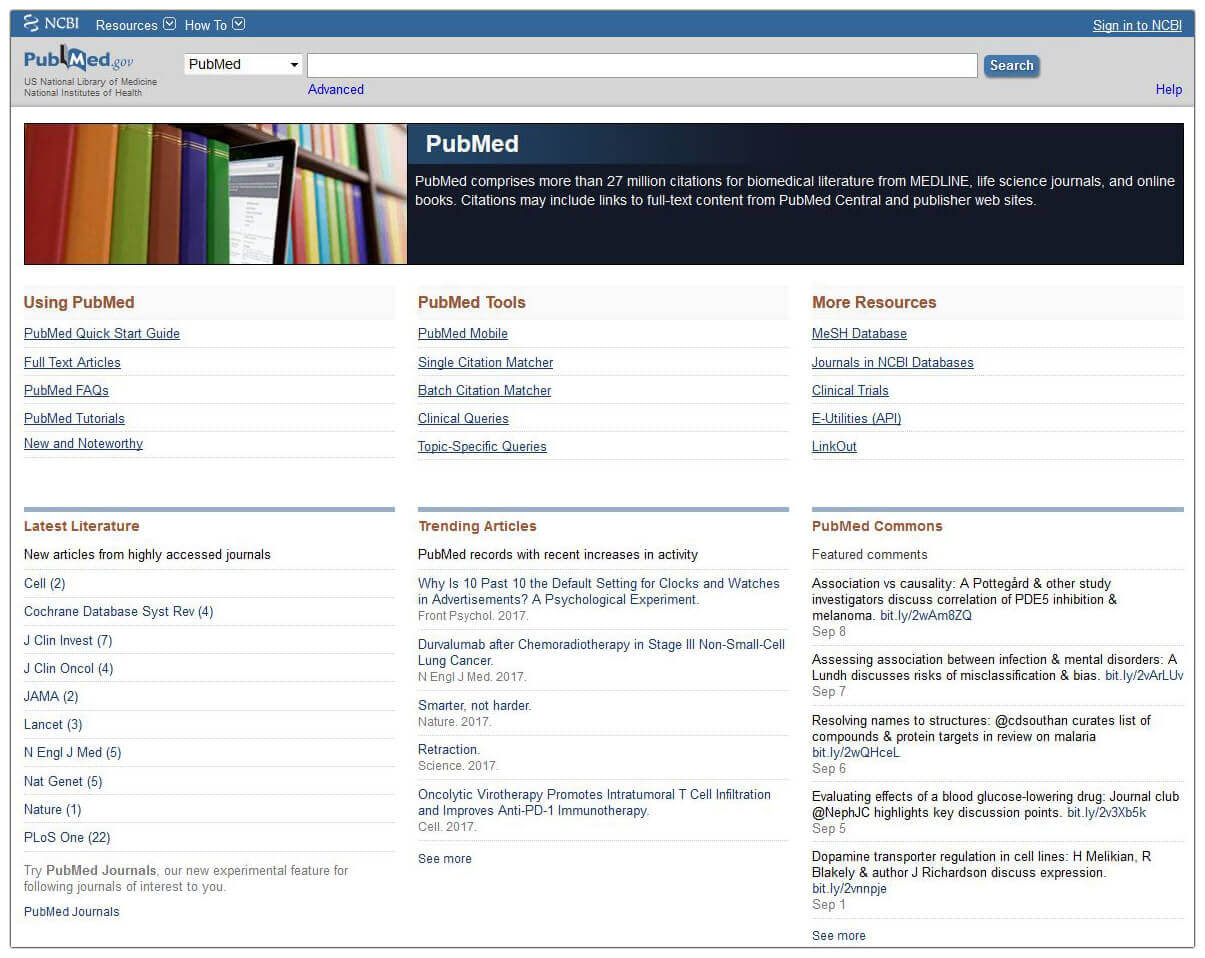Expand the How To dropdown menu
Image resolution: width=1205 pixels, height=958 pixels.
click(x=214, y=25)
